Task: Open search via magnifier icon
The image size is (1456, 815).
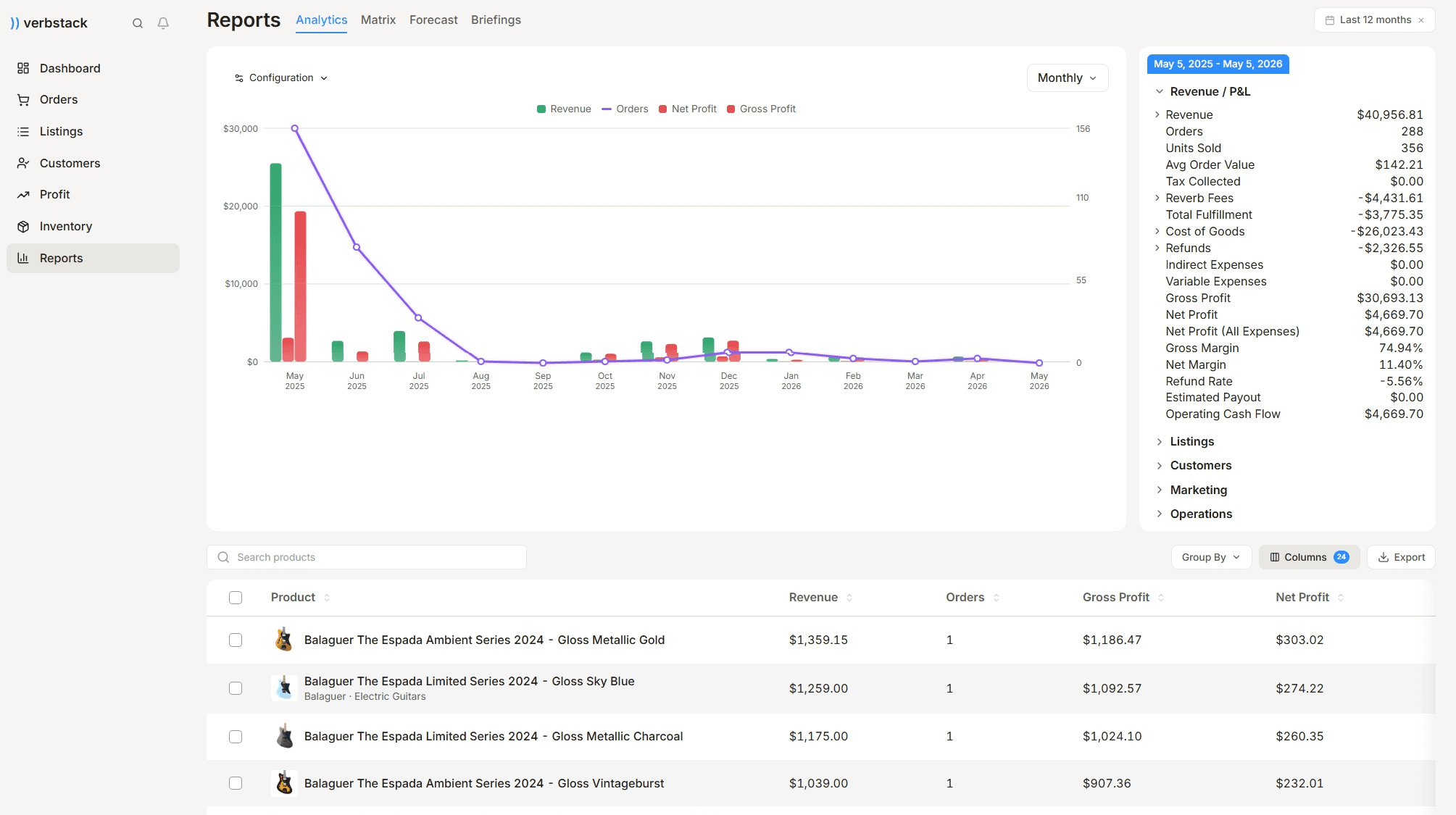Action: (x=138, y=23)
